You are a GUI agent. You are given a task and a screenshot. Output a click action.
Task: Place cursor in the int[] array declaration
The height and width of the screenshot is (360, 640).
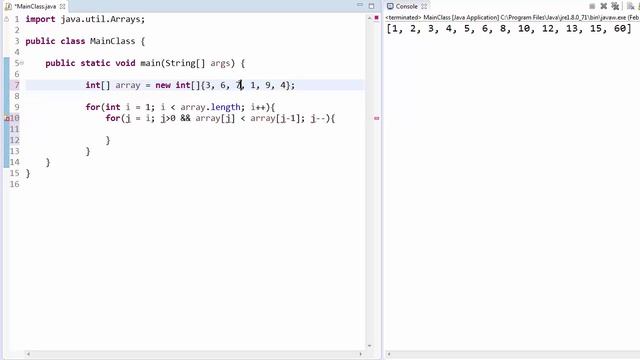pos(190,85)
